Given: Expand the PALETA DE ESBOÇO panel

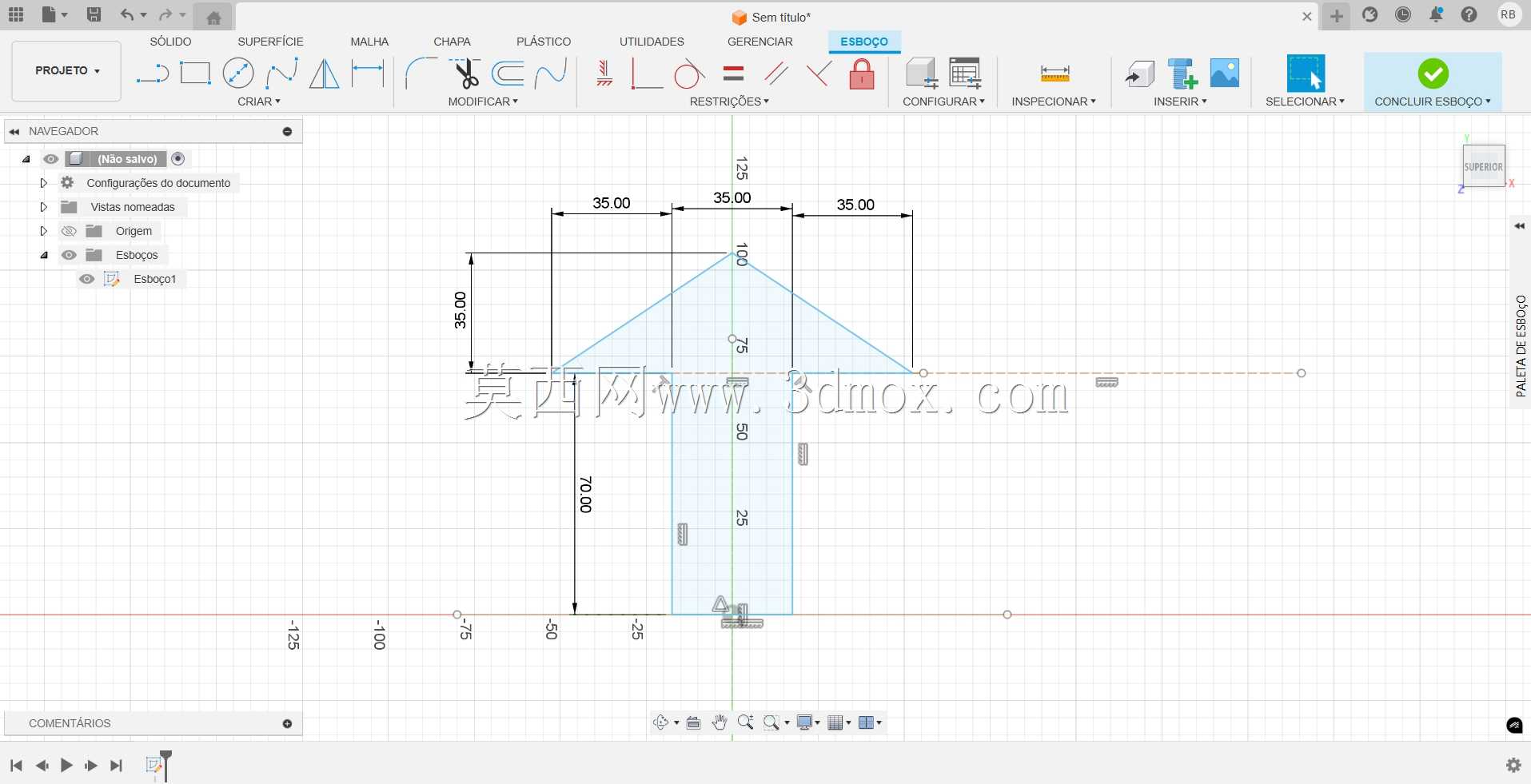Looking at the screenshot, I should (x=1520, y=226).
